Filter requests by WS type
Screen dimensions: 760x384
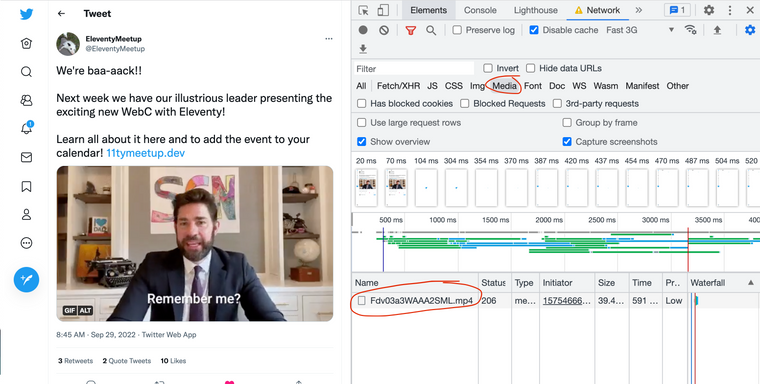[x=579, y=86]
